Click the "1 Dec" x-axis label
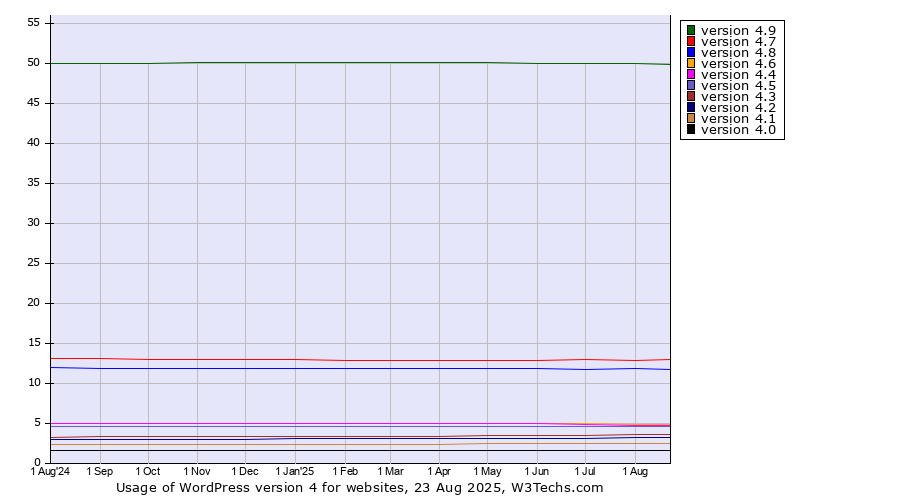 pos(245,471)
